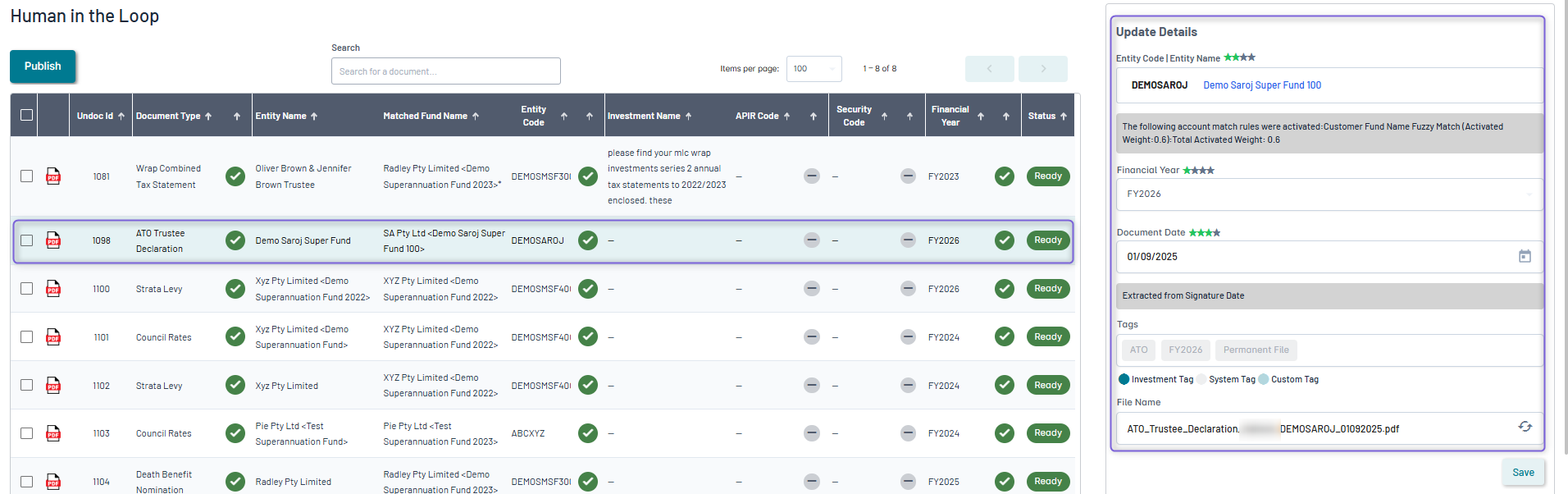
Task: Click APIR code grey minus icon in row 1081
Action: pyautogui.click(x=812, y=176)
